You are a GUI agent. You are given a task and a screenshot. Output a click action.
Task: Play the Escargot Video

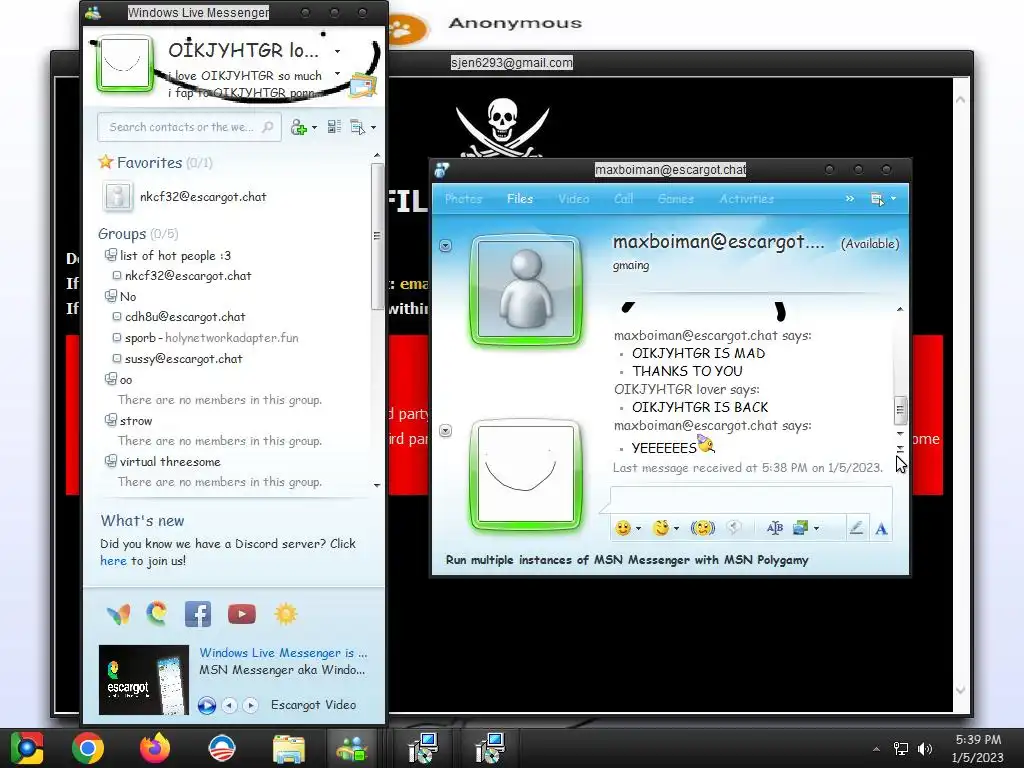pos(206,705)
